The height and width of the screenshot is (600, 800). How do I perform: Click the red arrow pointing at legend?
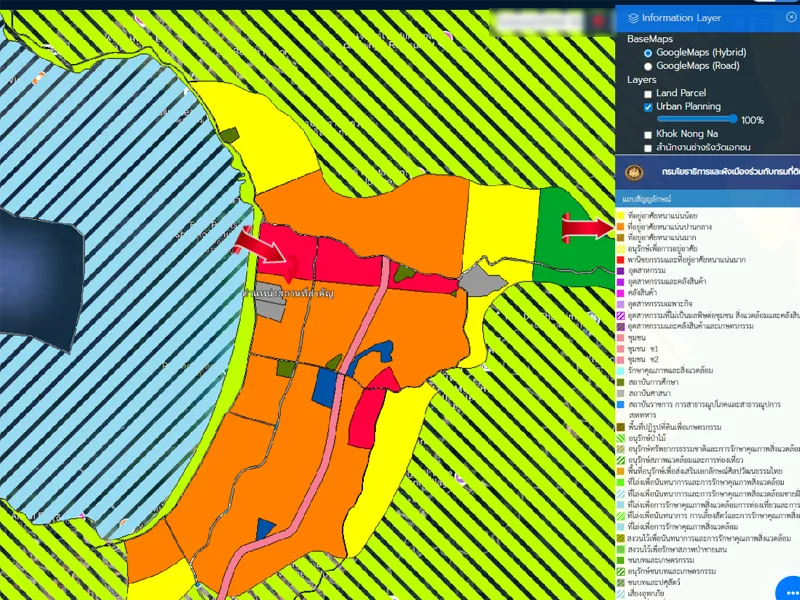586,228
